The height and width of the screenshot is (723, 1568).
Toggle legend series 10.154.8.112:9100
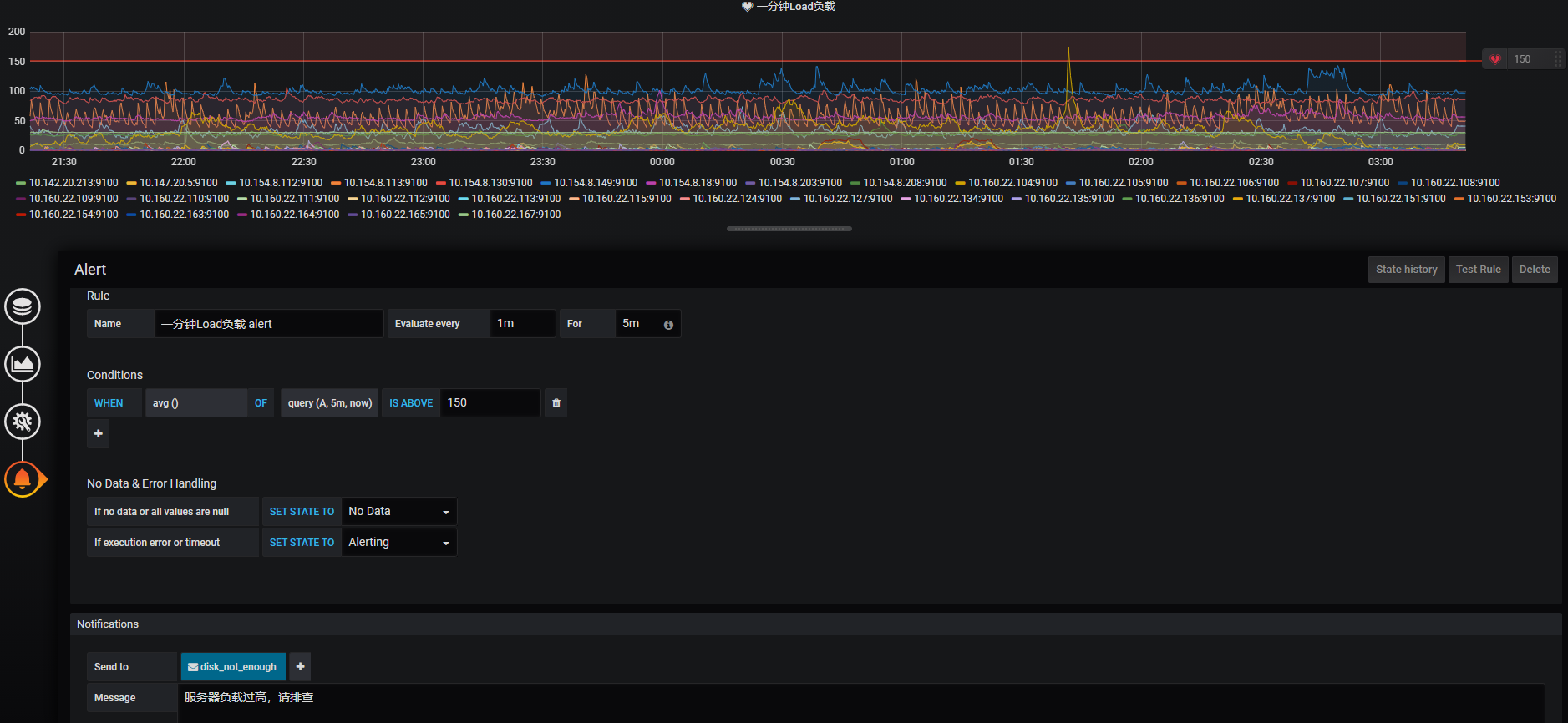[x=281, y=183]
